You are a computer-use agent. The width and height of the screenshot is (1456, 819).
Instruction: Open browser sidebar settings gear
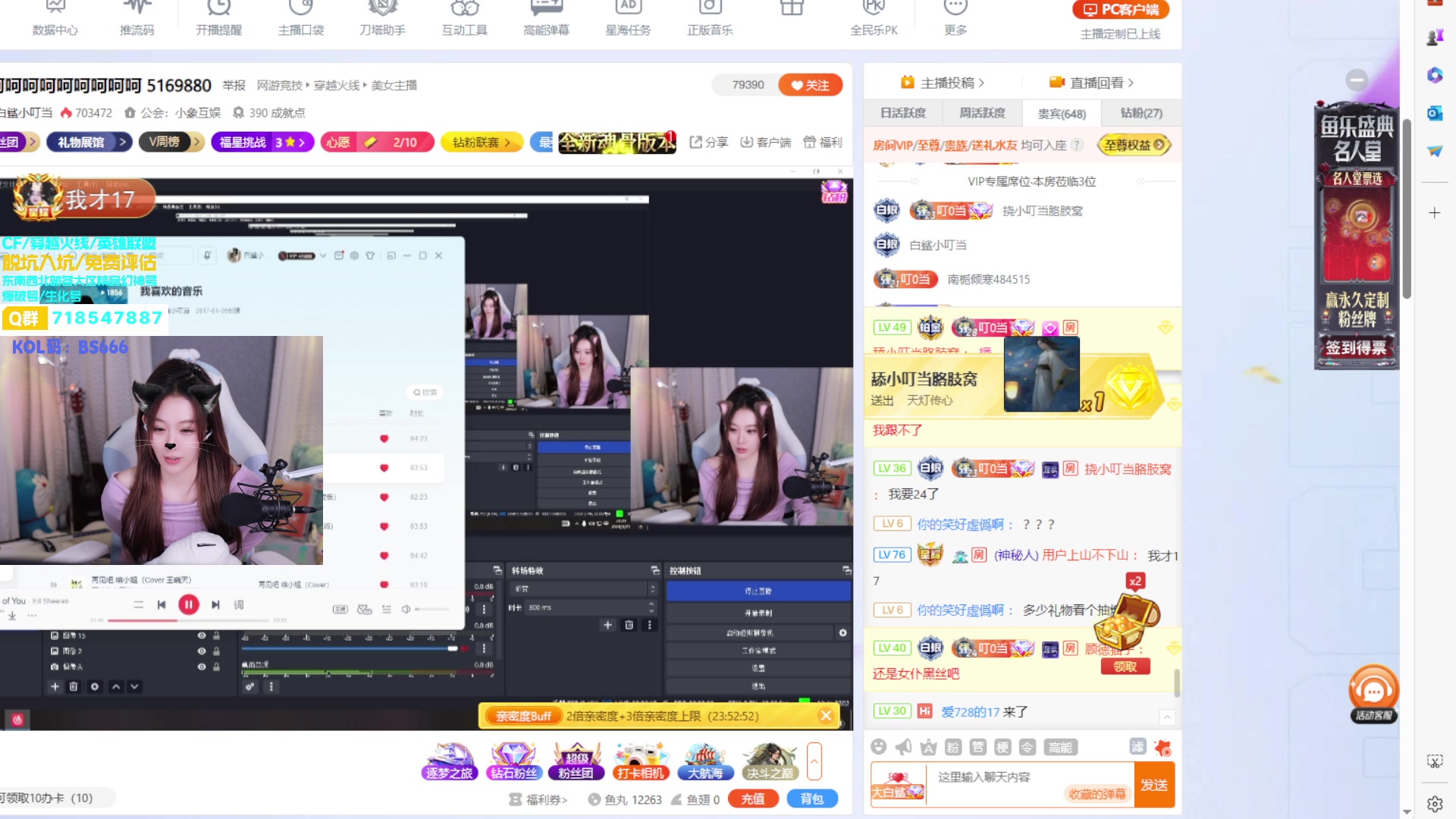click(x=1434, y=804)
